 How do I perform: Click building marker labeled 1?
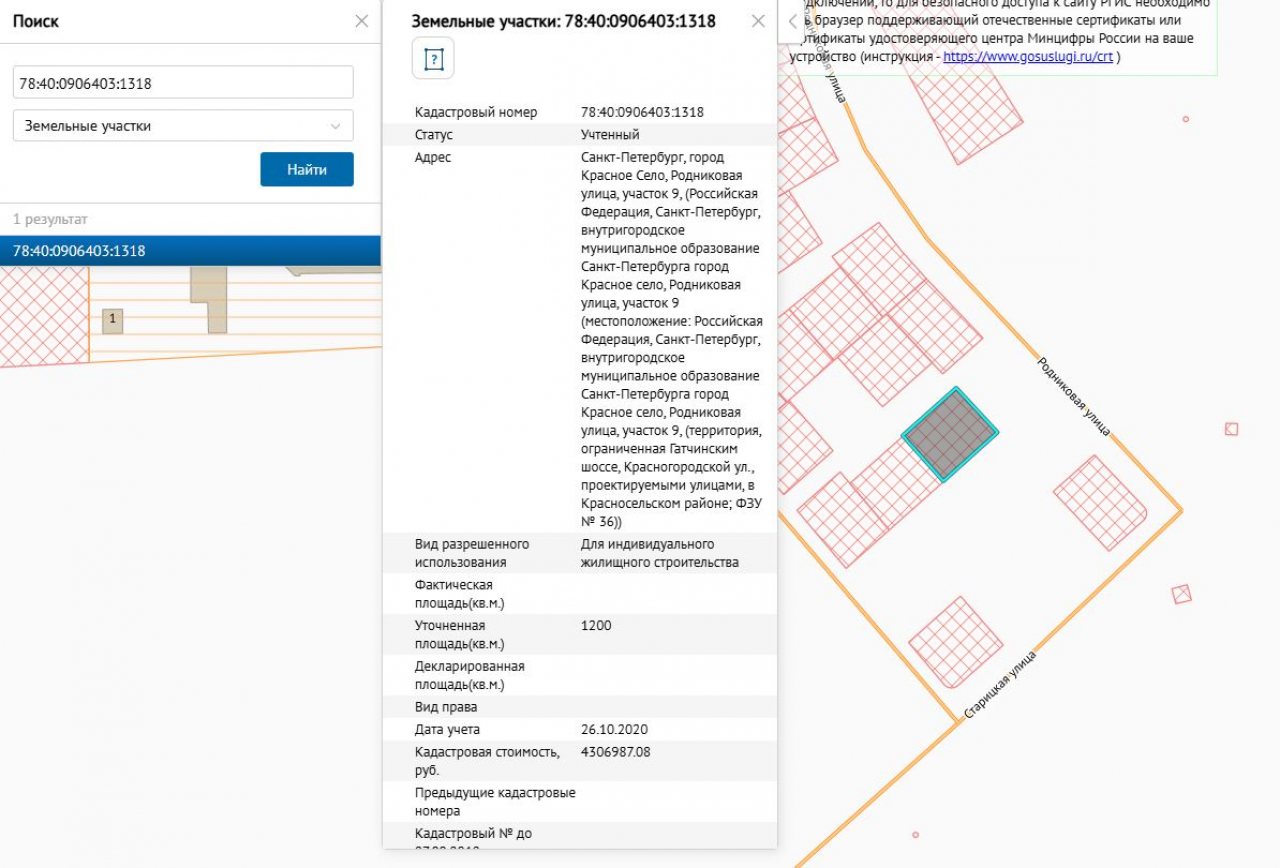(x=113, y=320)
